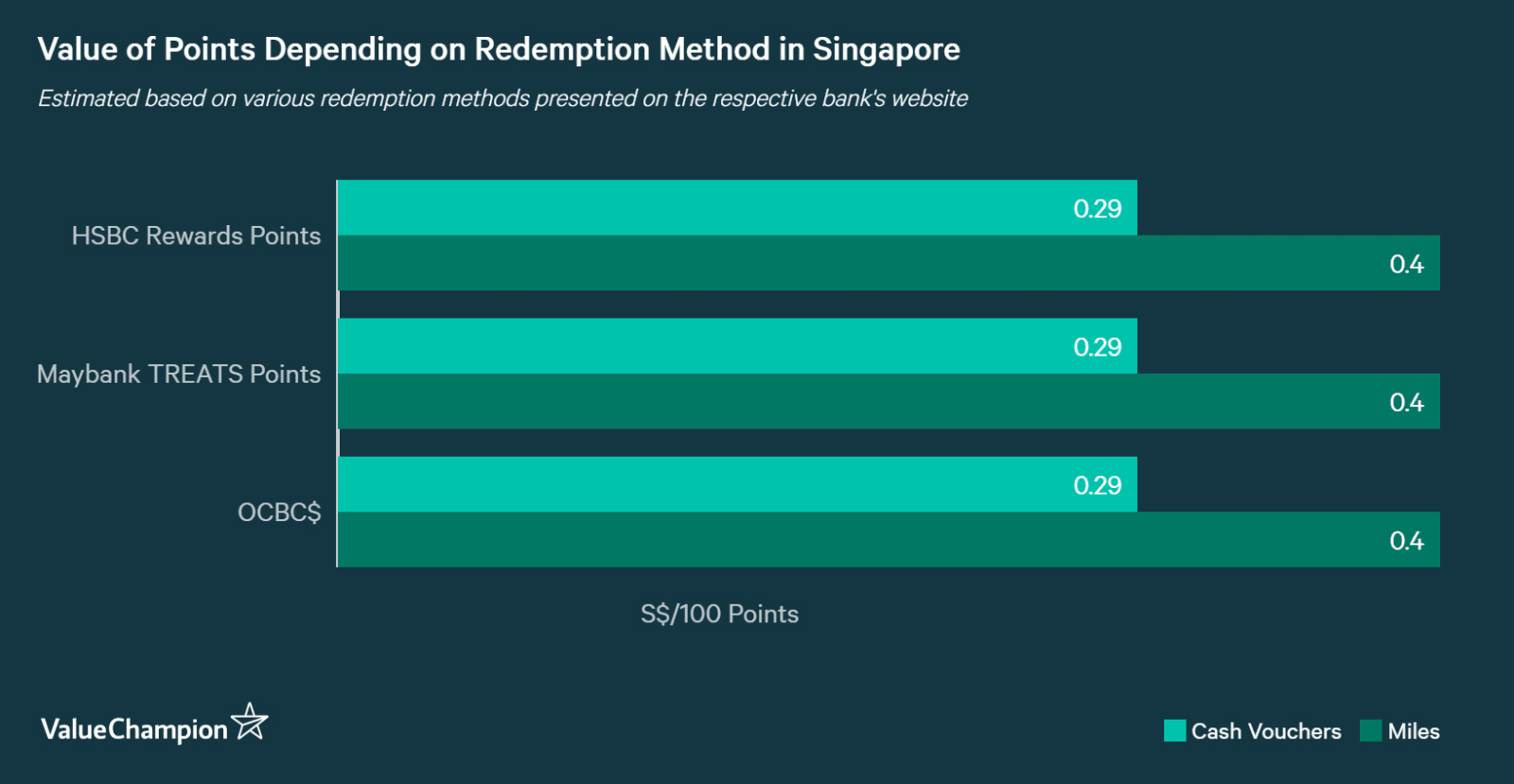Click the 0.29 value on Maybank bar
Image resolution: width=1514 pixels, height=784 pixels.
(x=1097, y=347)
